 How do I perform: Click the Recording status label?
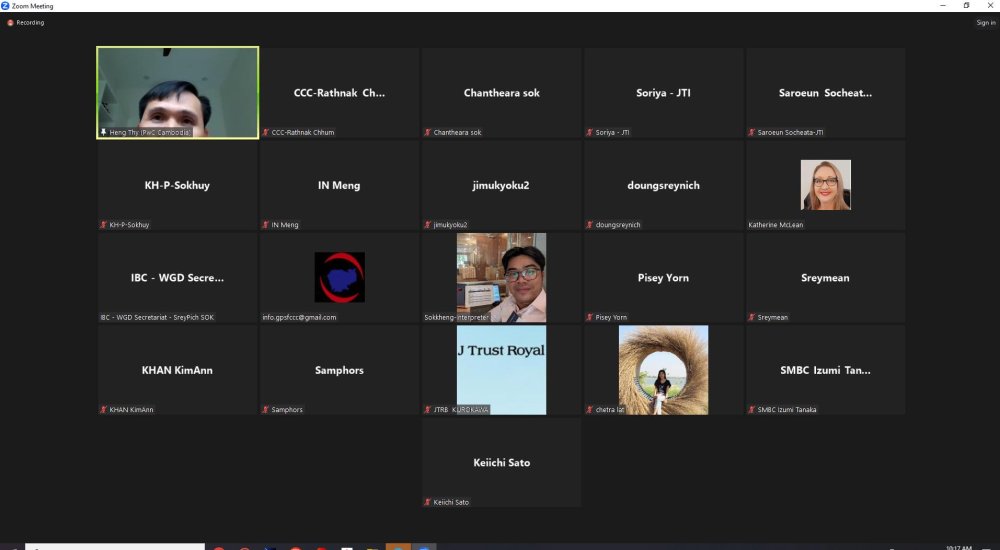click(30, 22)
